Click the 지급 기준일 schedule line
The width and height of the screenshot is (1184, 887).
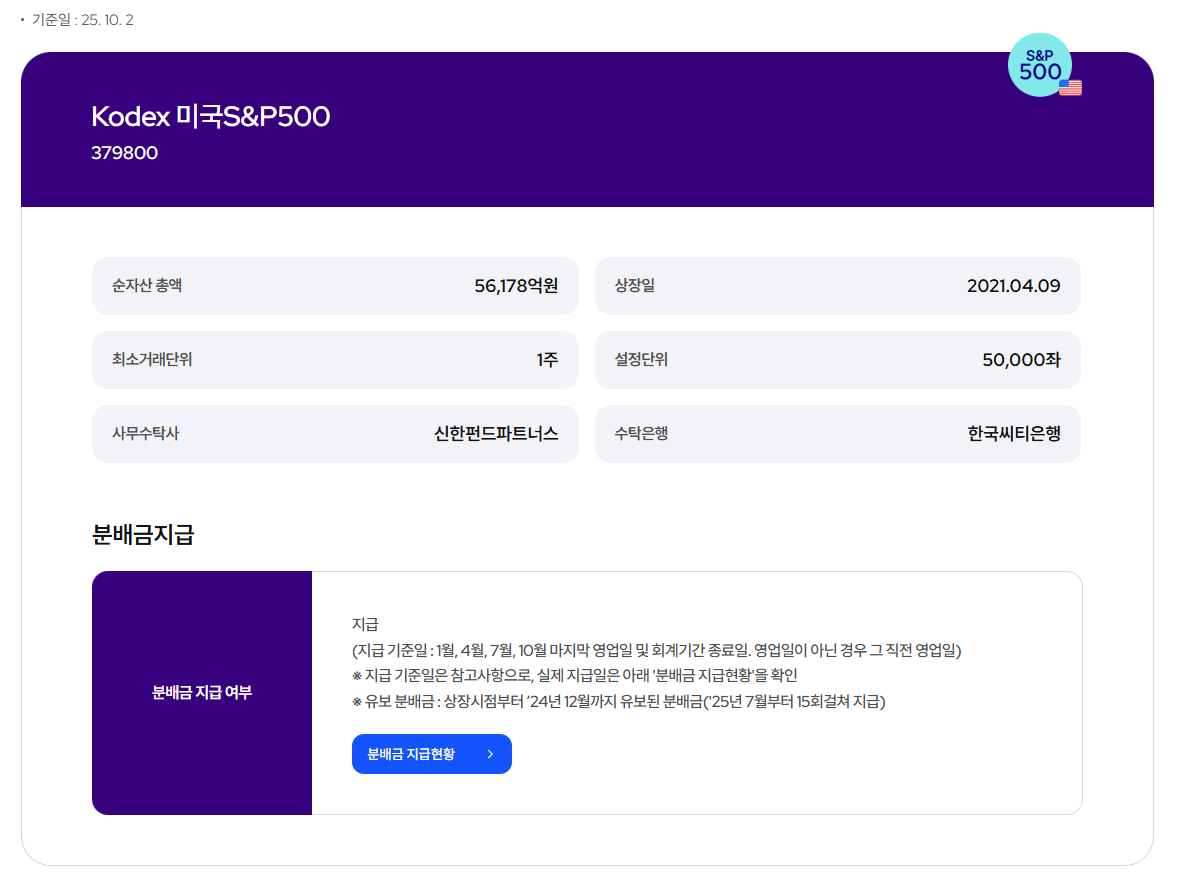tap(657, 650)
